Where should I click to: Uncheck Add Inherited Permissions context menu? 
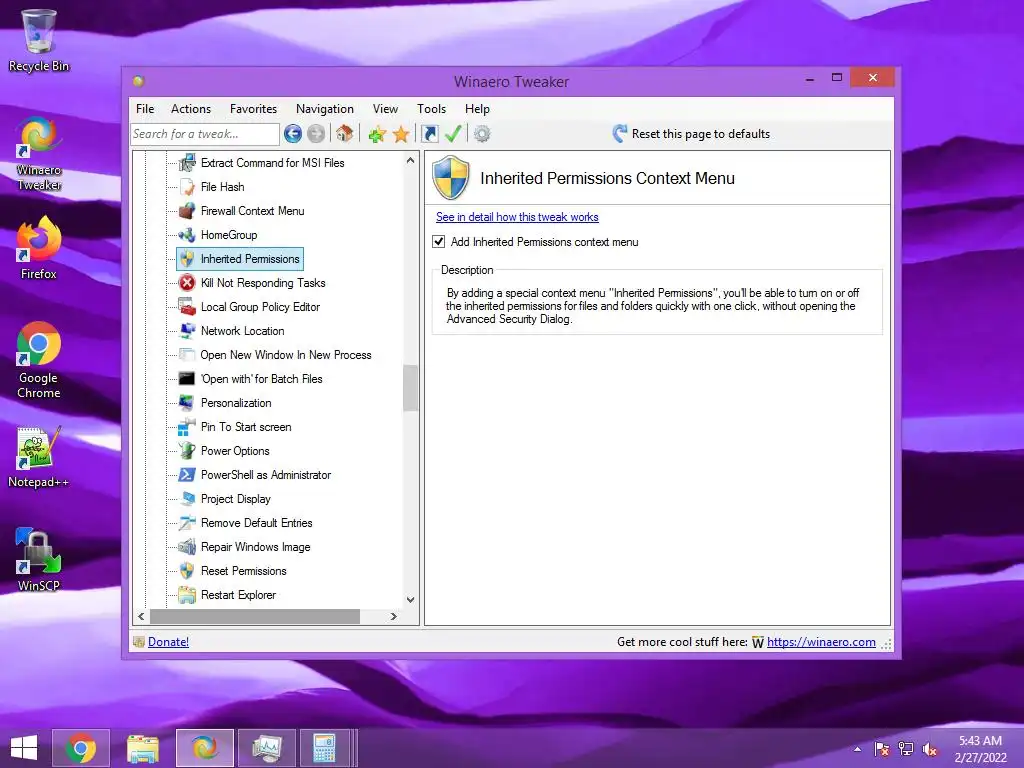[x=439, y=242]
